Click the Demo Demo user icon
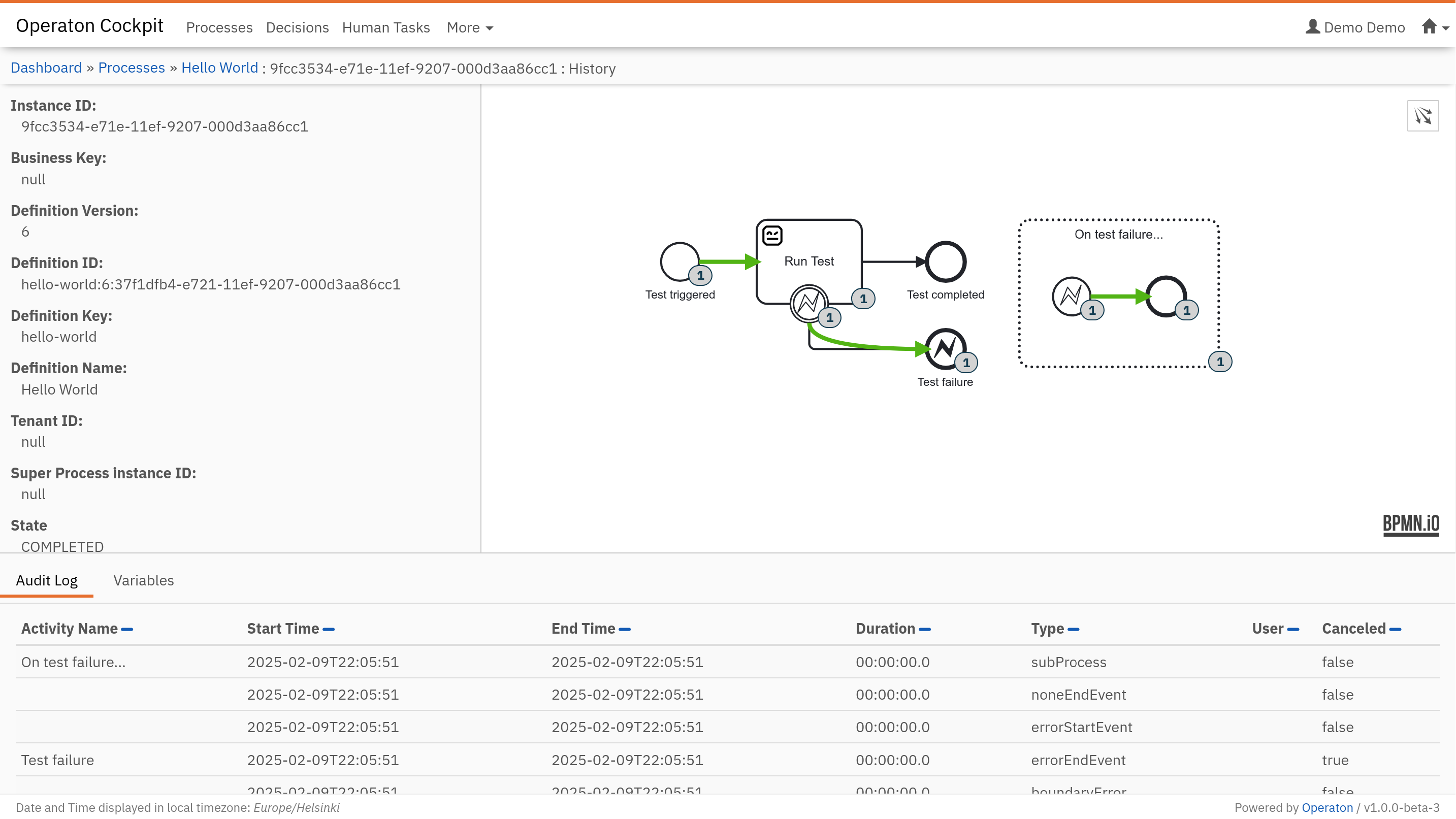This screenshot has width=1456, height=819. [1312, 26]
